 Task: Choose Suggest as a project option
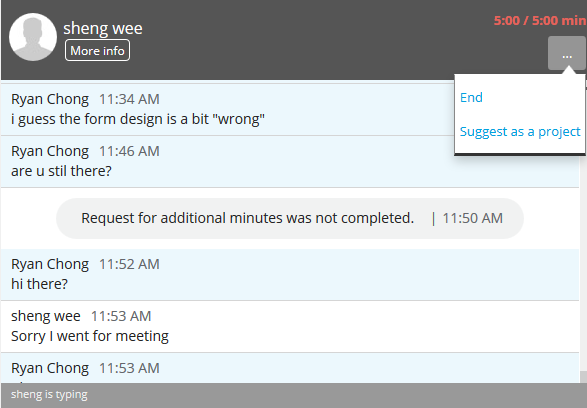pyautogui.click(x=520, y=131)
